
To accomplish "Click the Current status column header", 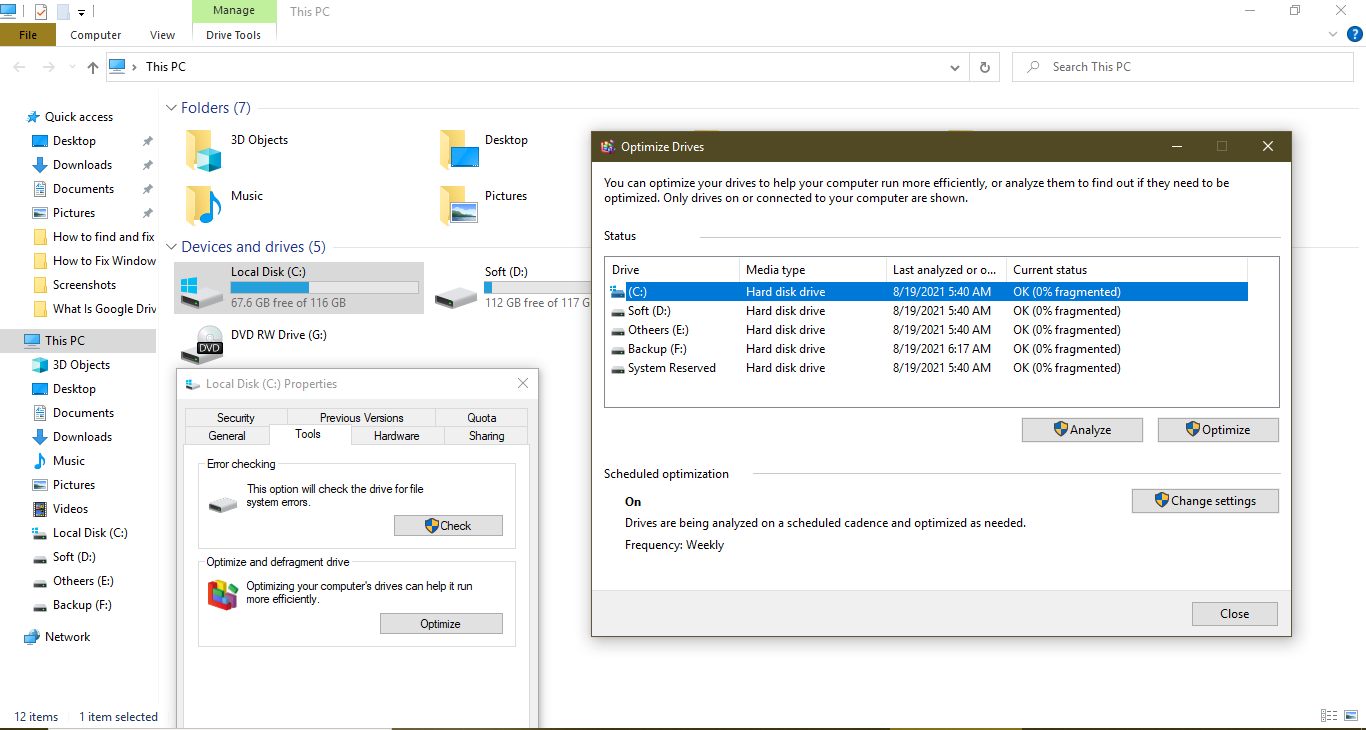I will 1127,270.
